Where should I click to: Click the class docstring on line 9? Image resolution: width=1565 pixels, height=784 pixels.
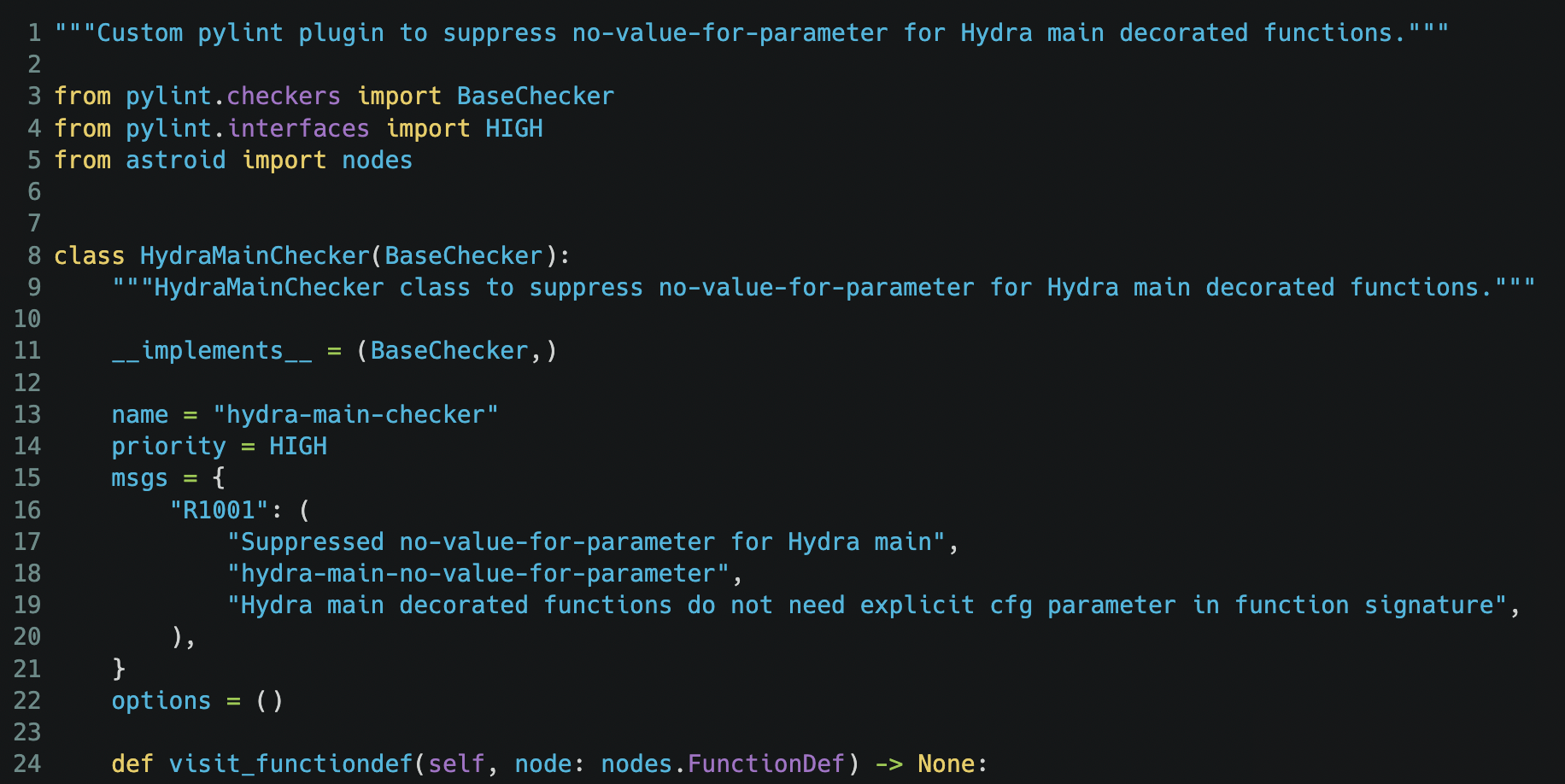824,287
